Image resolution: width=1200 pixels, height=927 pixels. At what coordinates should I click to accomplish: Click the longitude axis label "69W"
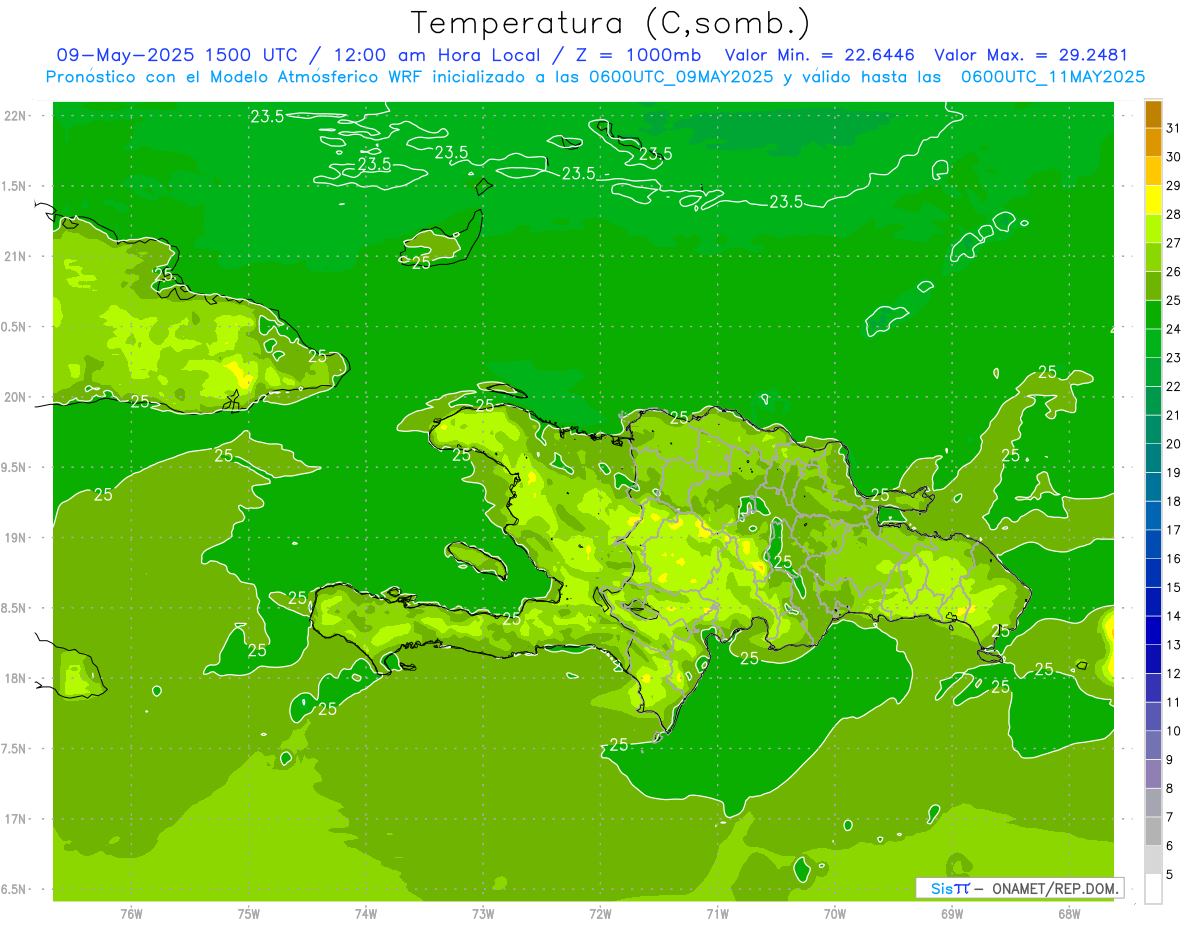pyautogui.click(x=952, y=914)
